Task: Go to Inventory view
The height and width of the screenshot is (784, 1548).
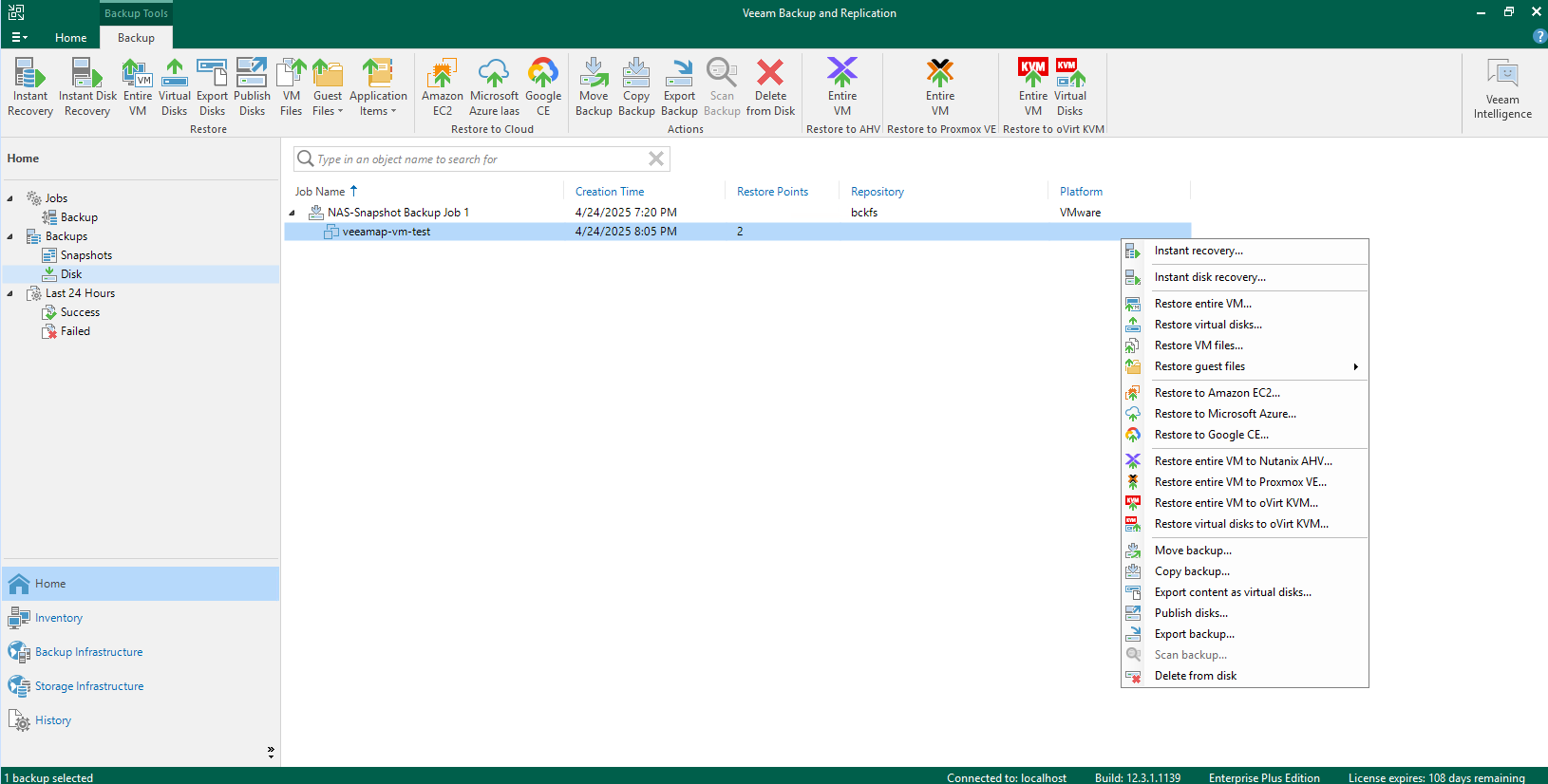Action: (x=141, y=618)
